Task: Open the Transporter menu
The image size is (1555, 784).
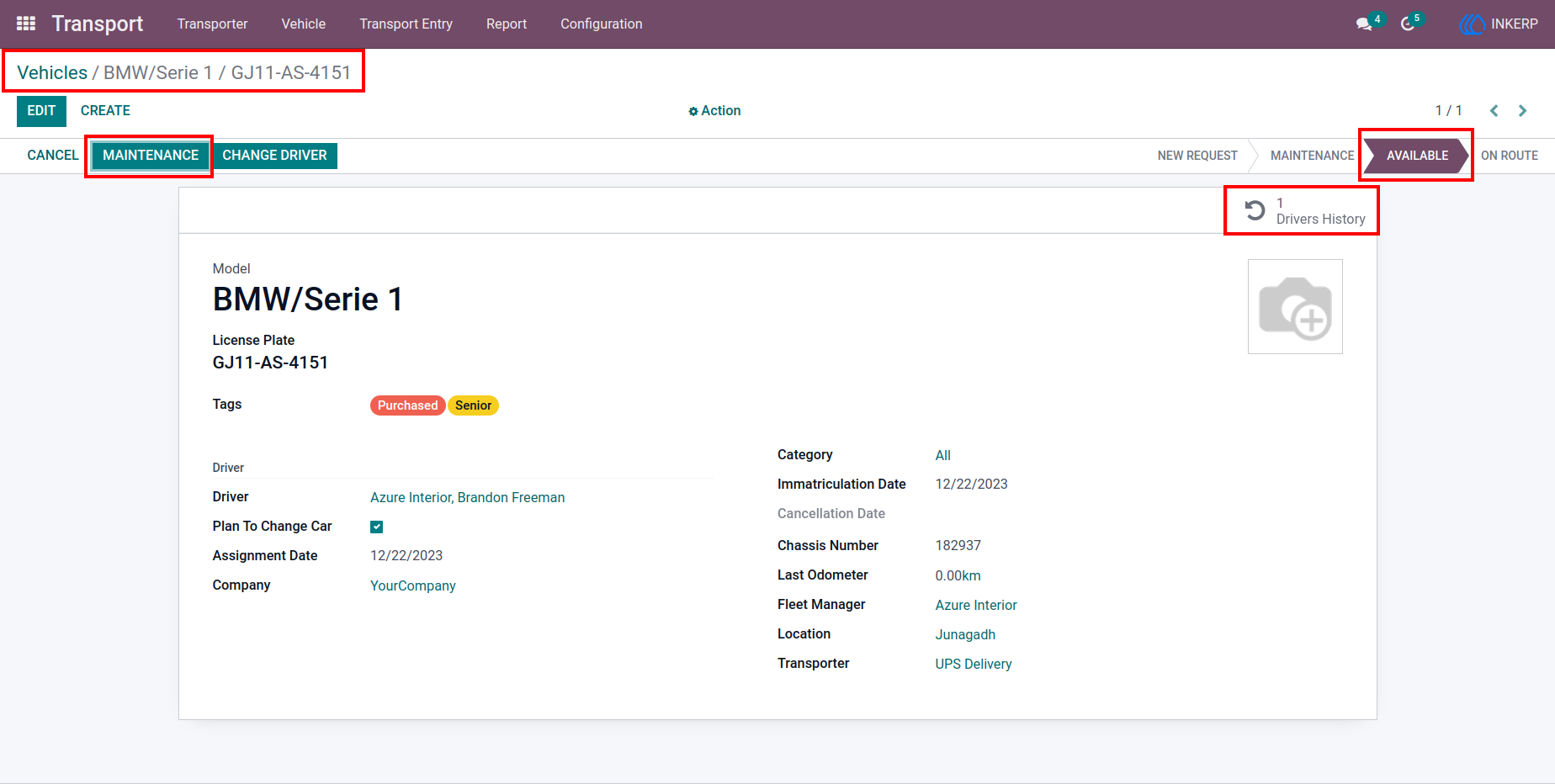Action: click(212, 24)
